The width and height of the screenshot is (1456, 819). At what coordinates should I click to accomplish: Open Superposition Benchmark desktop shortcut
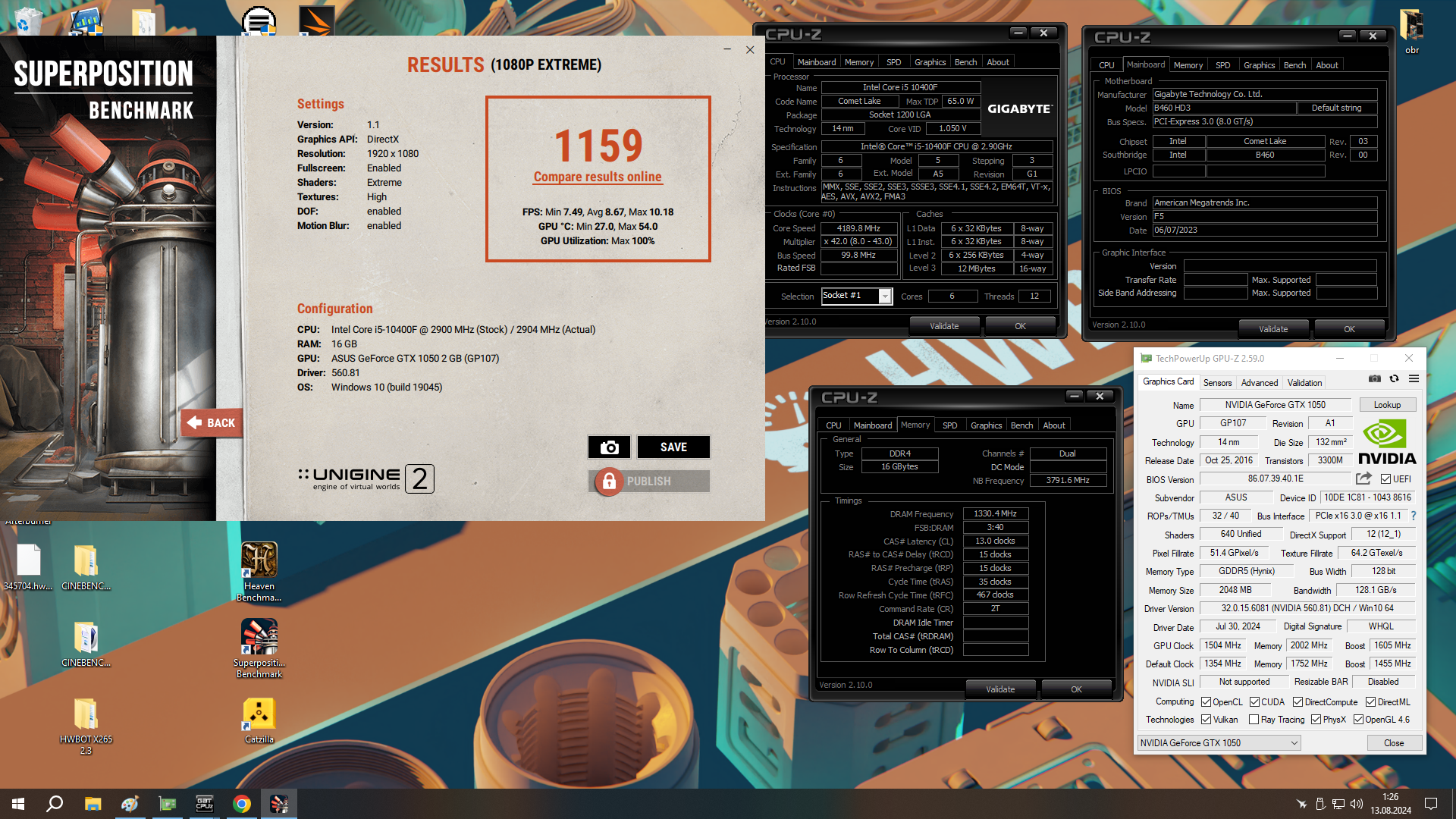click(x=259, y=648)
